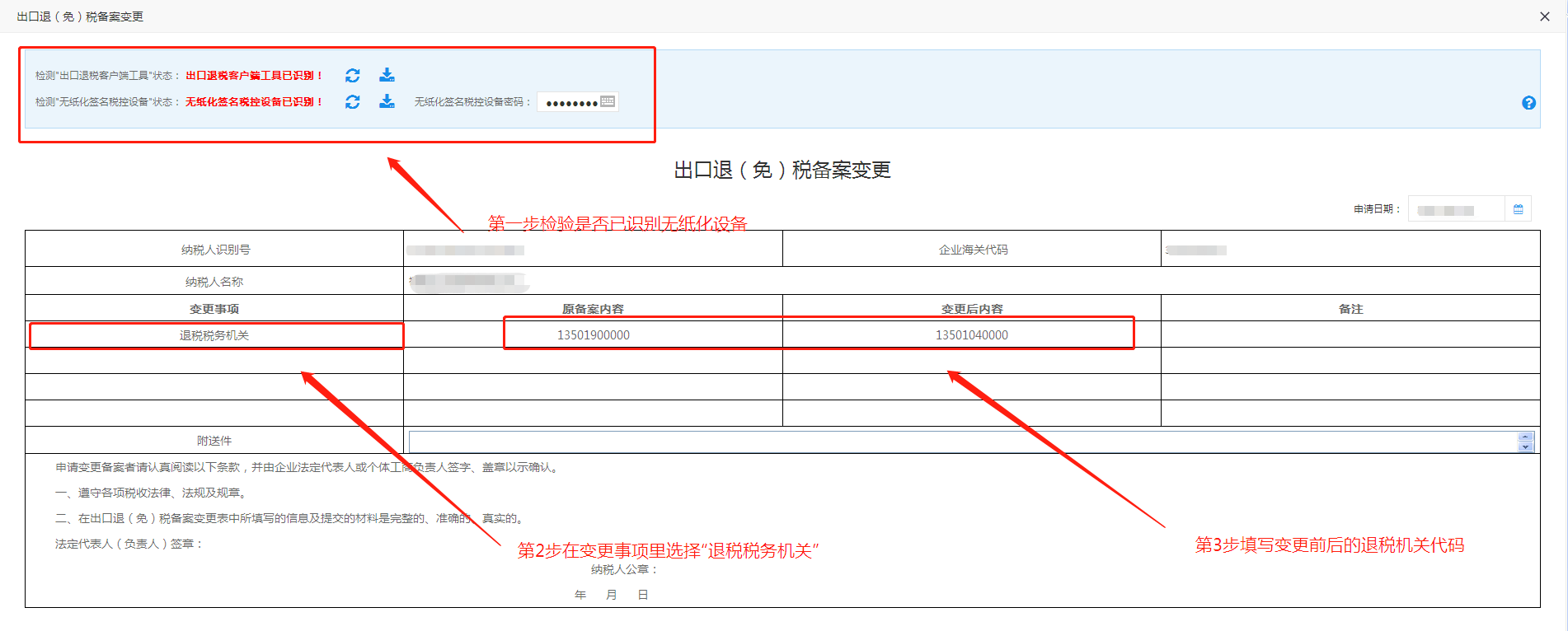Open the second row 变更事项 dropdown cell
1568x631 pixels.
214,361
